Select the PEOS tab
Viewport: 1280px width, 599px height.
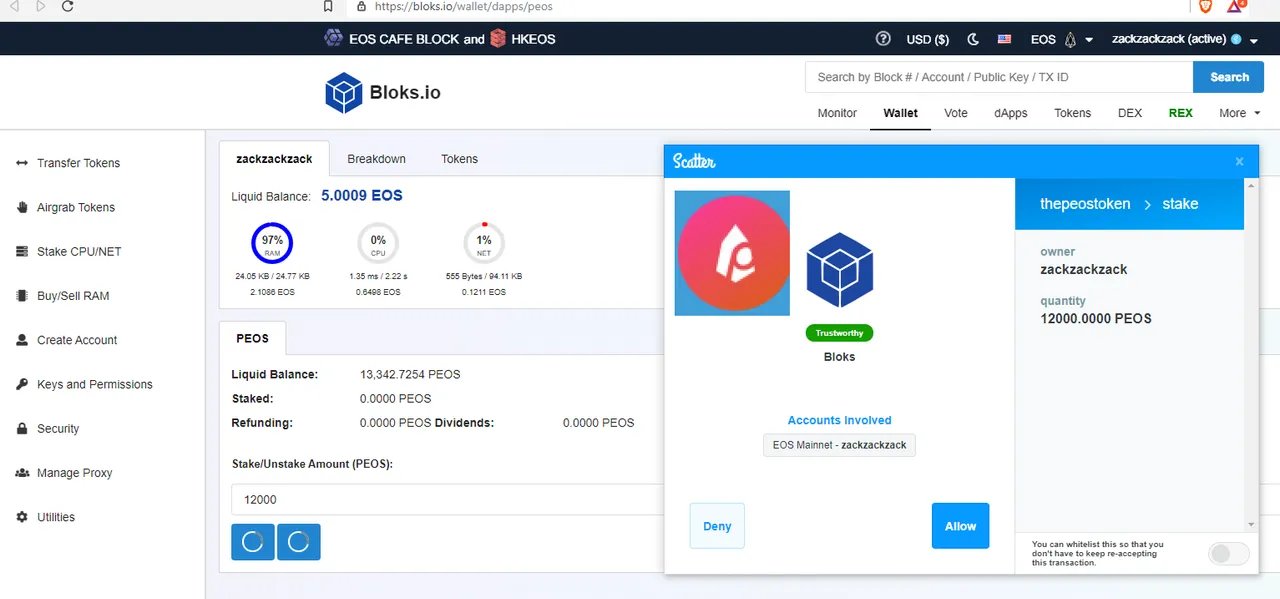click(x=252, y=338)
